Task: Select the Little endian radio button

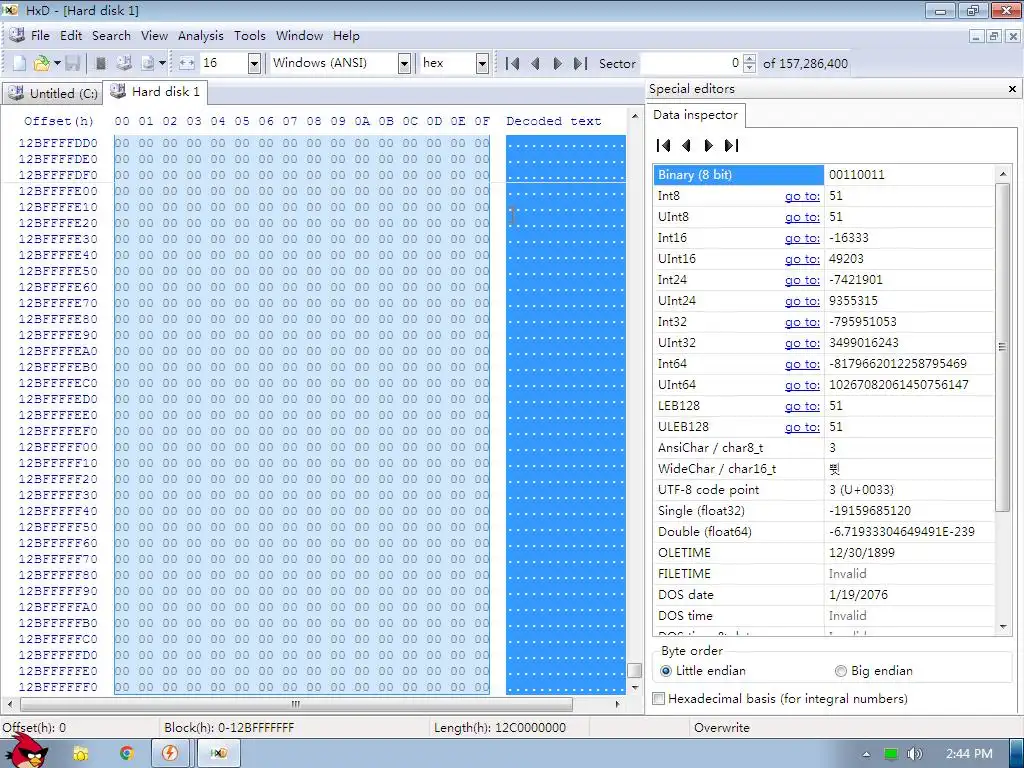Action: (665, 671)
